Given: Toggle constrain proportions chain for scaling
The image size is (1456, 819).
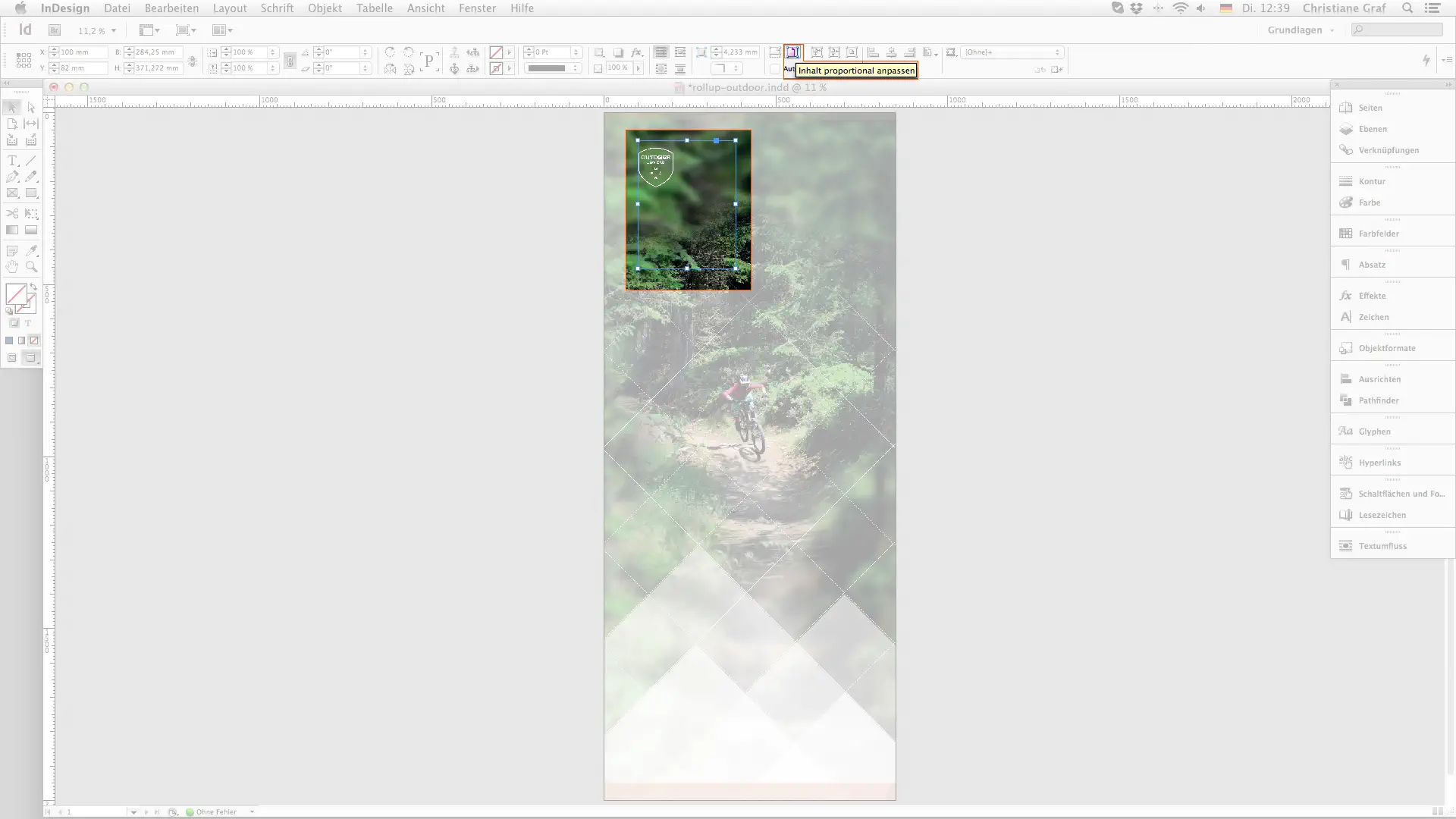Looking at the screenshot, I should click(289, 61).
